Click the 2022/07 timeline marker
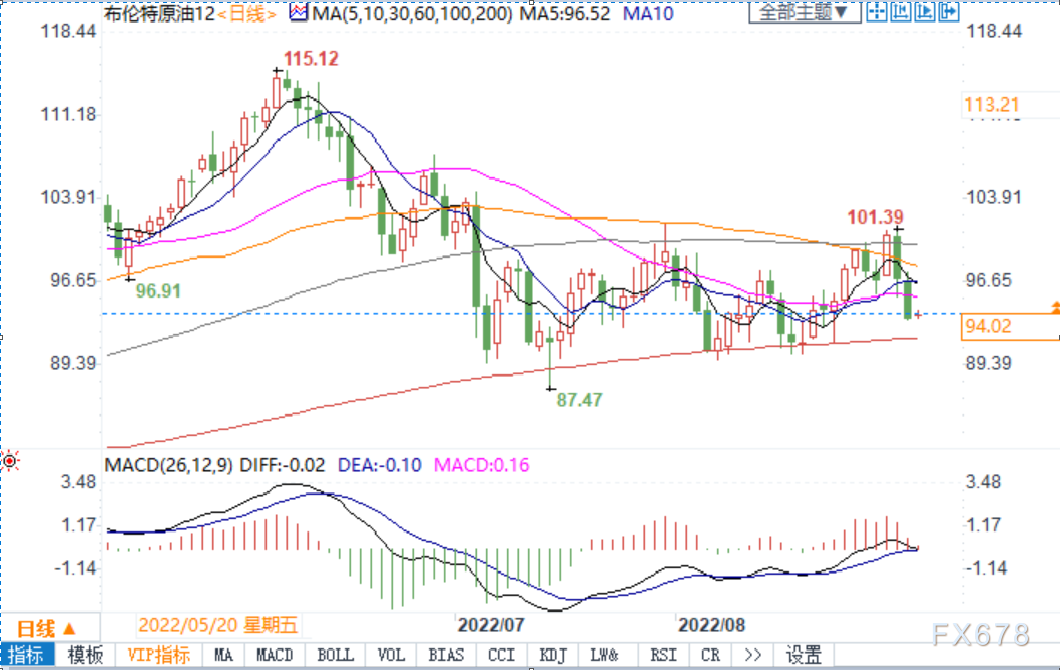The width and height of the screenshot is (1060, 670). point(491,625)
